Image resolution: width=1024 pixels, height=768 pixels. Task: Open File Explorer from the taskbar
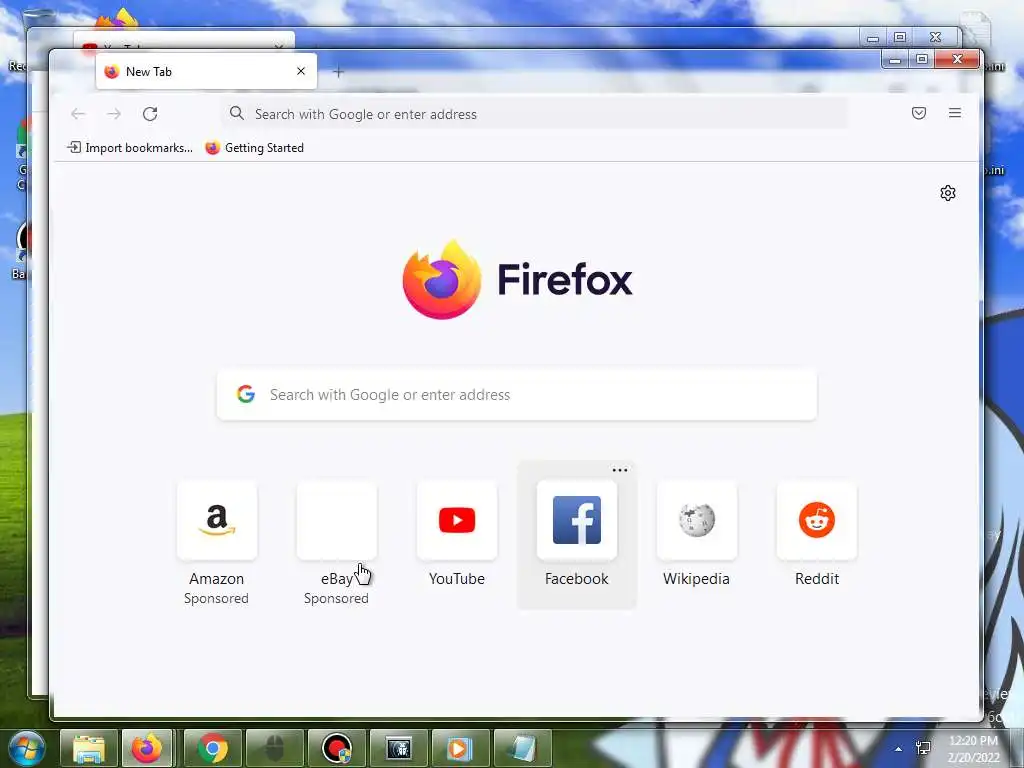tap(89, 748)
